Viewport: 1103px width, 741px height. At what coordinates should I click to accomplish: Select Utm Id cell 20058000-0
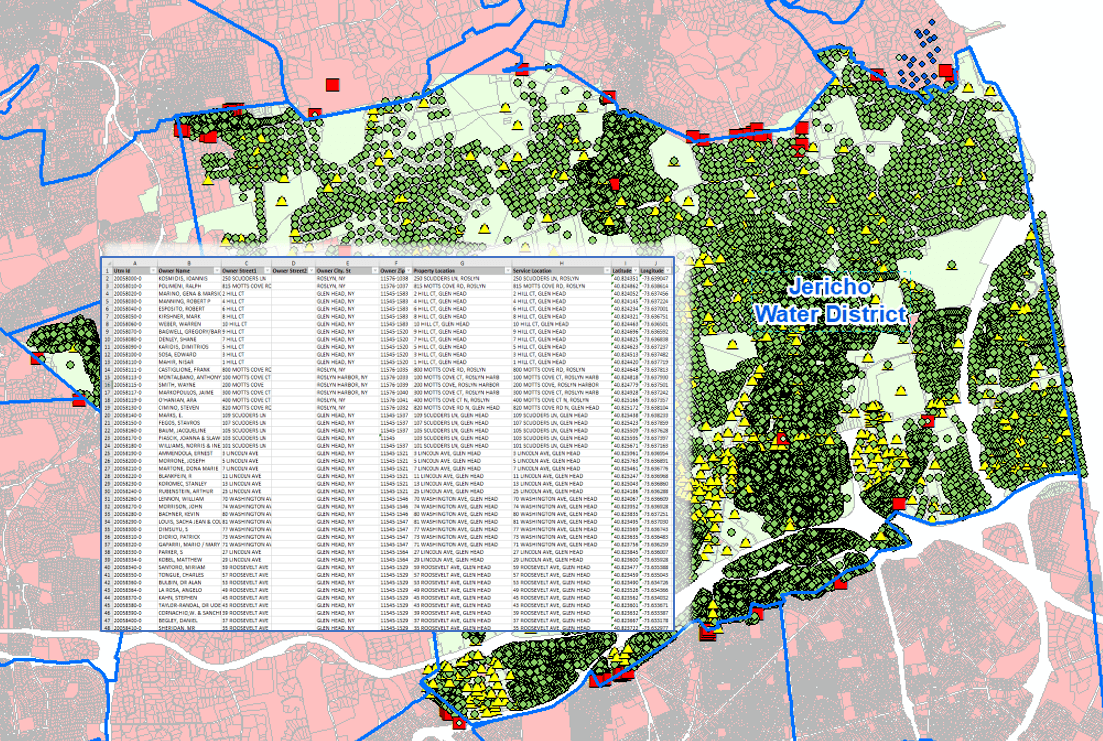click(134, 279)
